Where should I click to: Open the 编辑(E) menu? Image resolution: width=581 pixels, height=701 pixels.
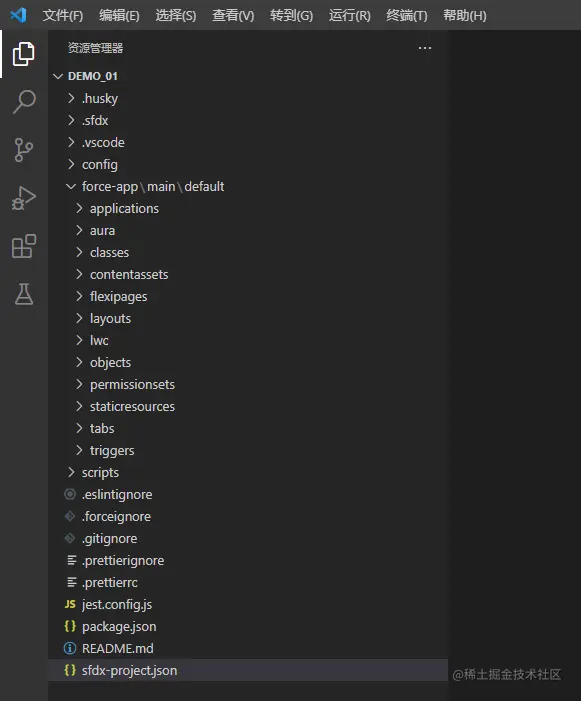[x=119, y=16]
